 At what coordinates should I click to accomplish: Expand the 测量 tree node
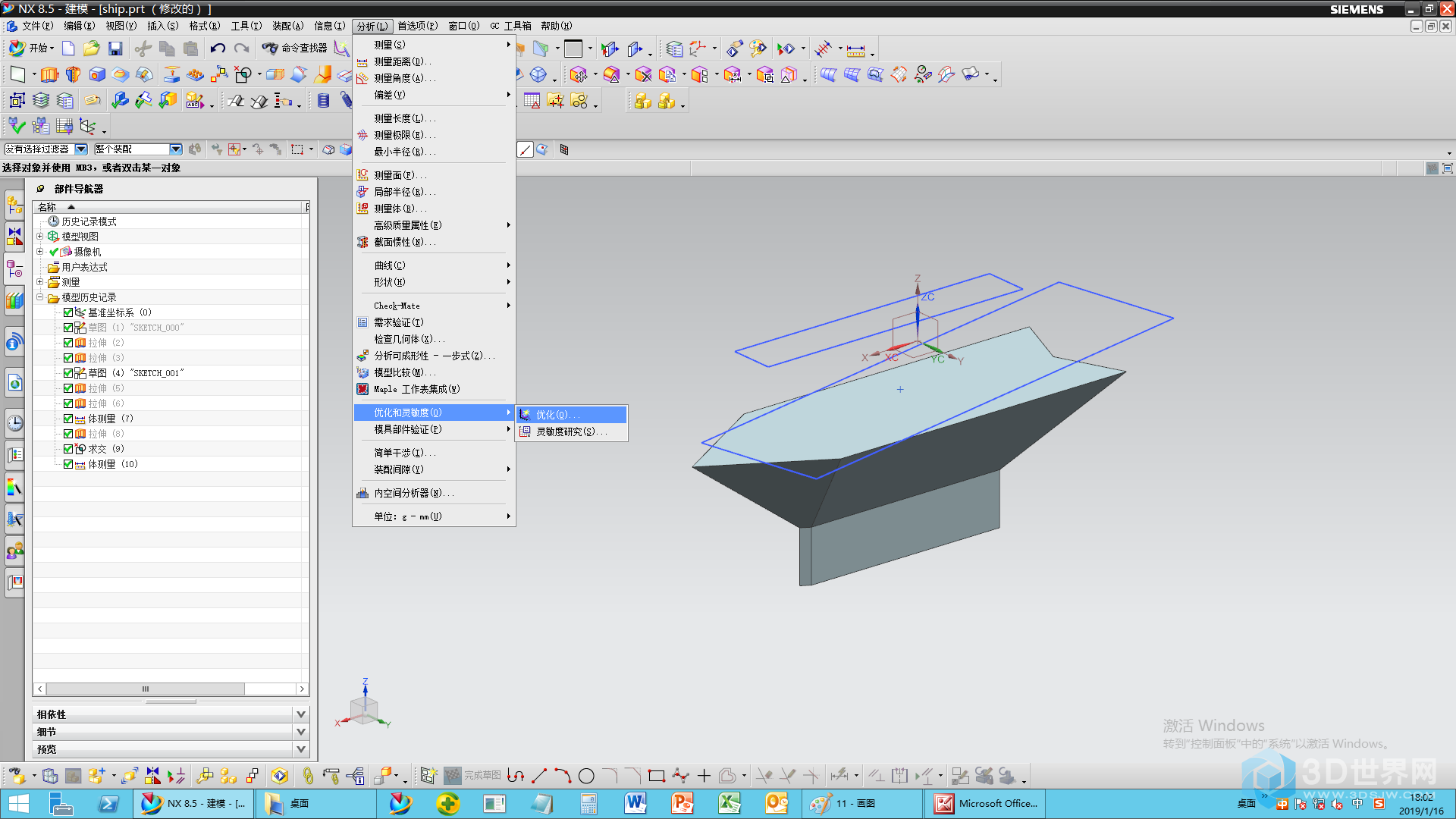[40, 282]
